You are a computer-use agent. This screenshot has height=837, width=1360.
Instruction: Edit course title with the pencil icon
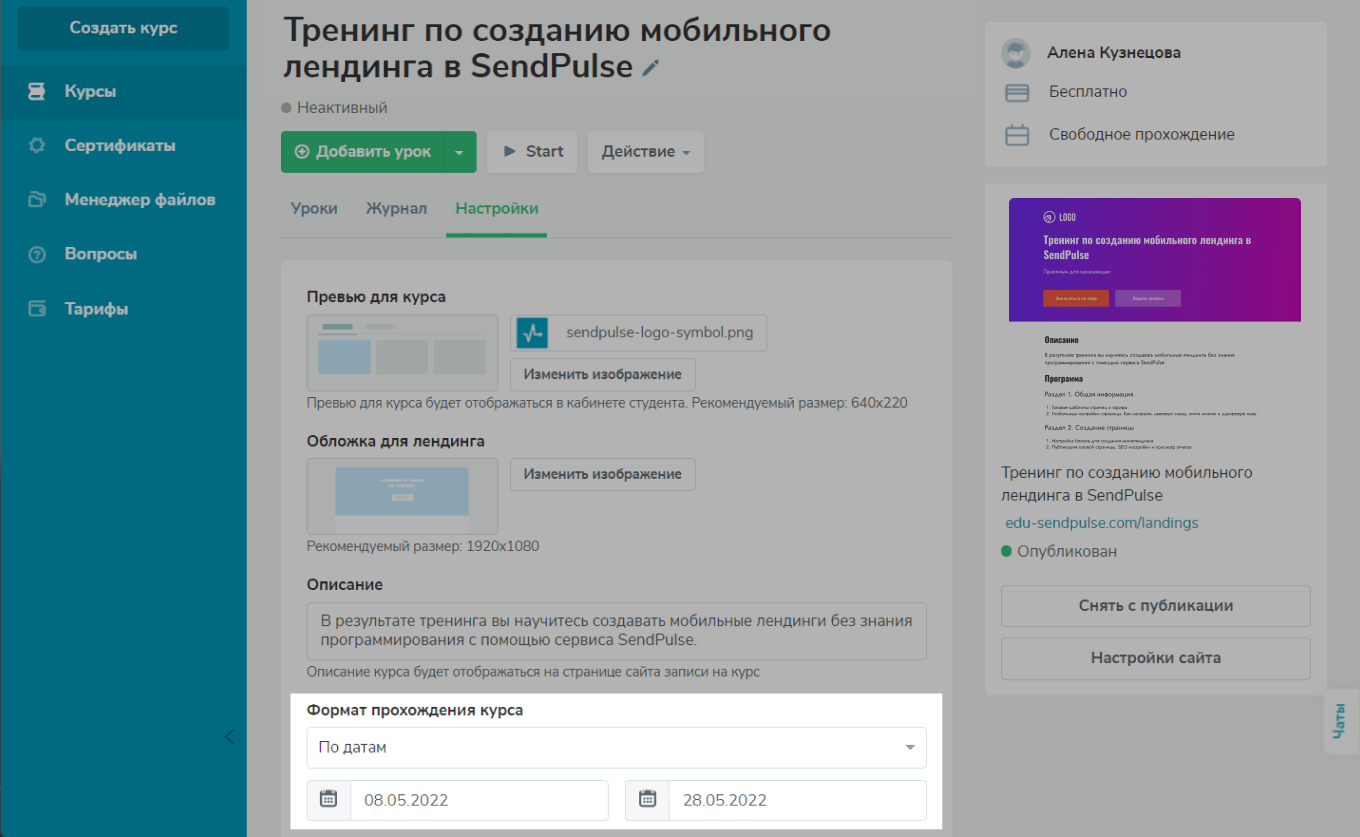(651, 68)
